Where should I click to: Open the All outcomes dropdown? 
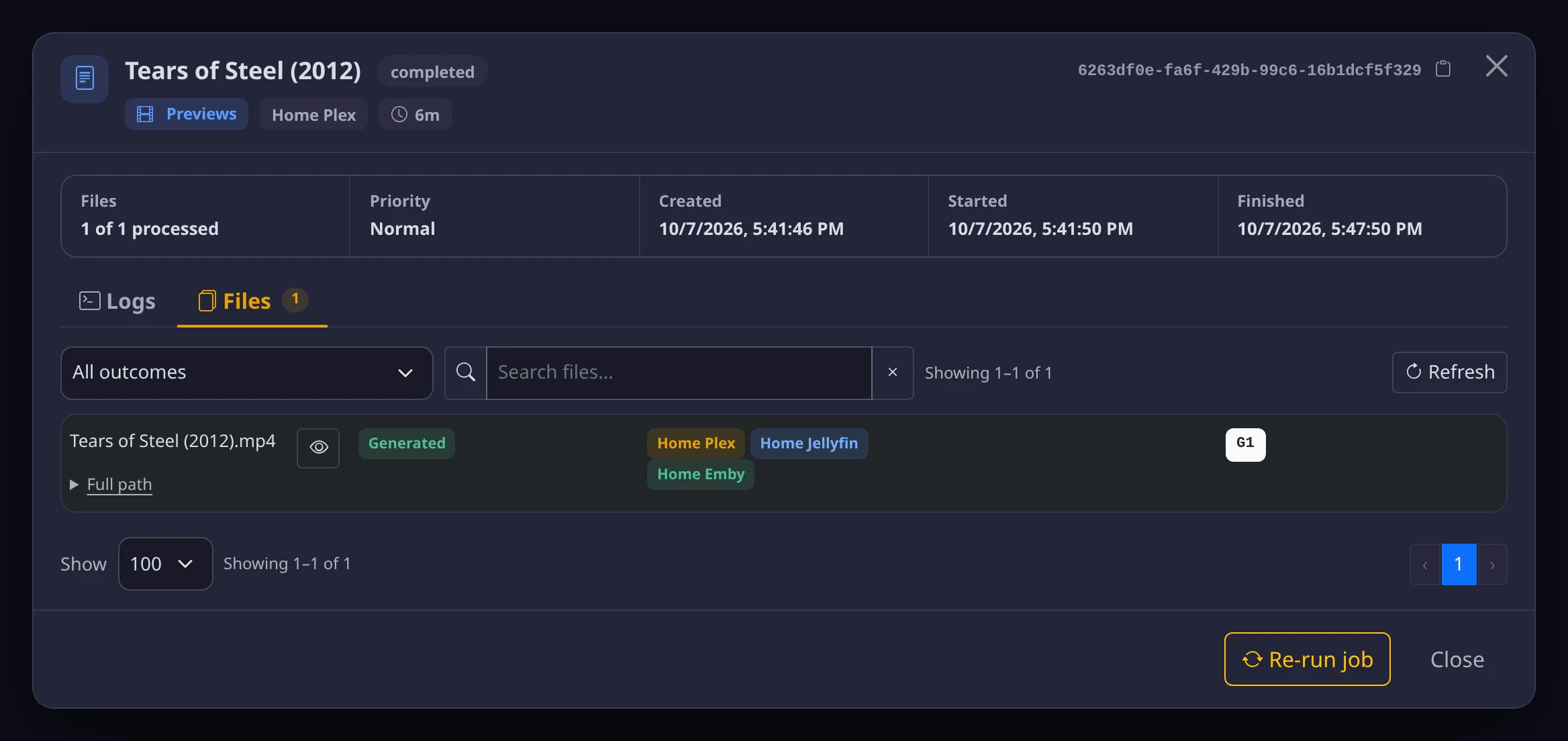(246, 373)
